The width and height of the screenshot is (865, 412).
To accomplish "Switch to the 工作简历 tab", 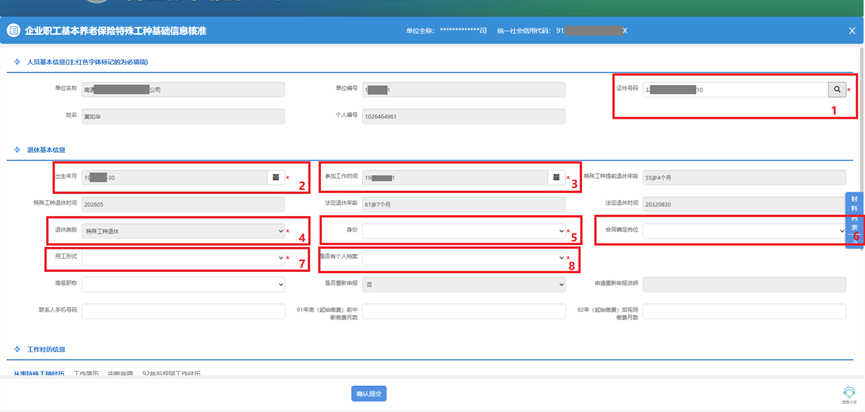I will click(87, 374).
